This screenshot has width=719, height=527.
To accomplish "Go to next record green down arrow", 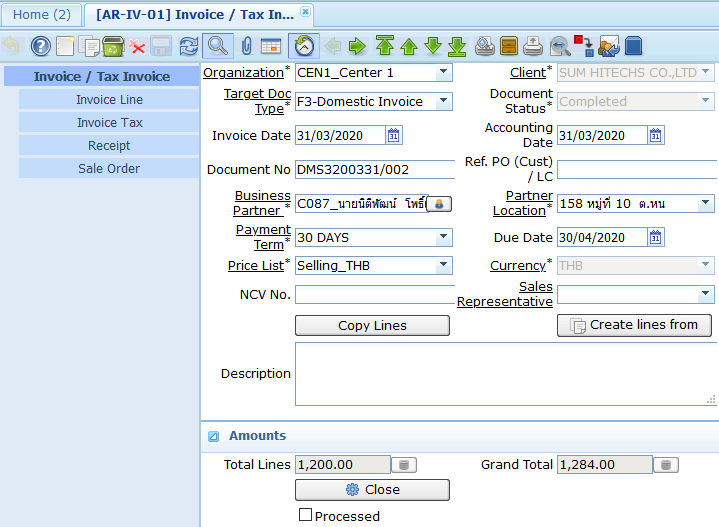I will 433,46.
